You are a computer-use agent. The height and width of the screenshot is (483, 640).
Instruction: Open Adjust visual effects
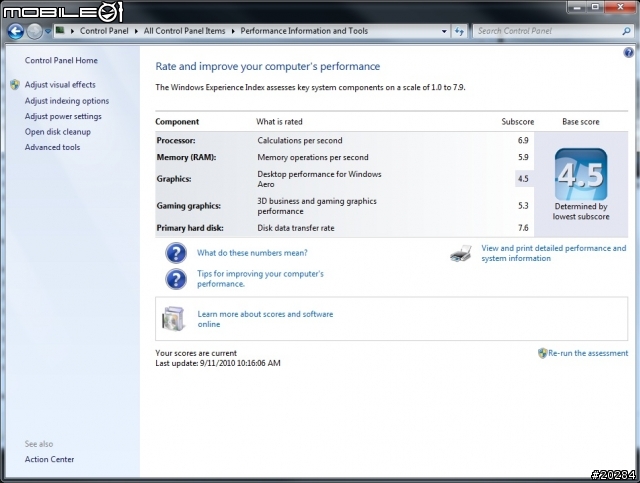[x=60, y=85]
